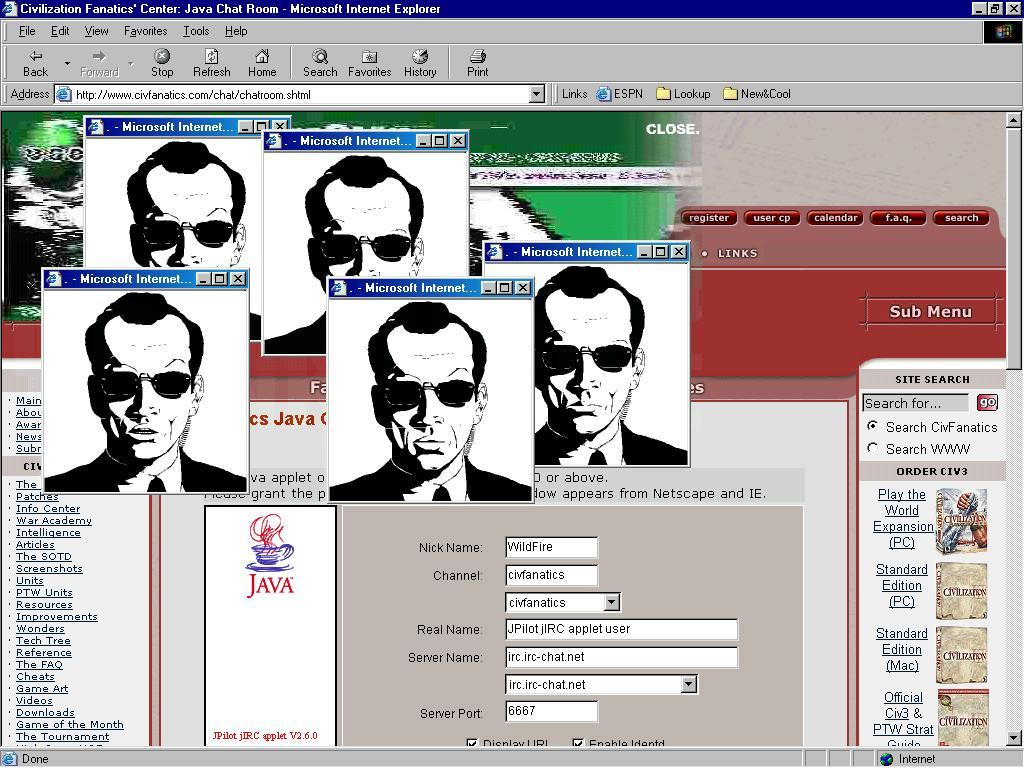Click the IE icon in the main title bar
The image size is (1024, 768).
coord(9,8)
